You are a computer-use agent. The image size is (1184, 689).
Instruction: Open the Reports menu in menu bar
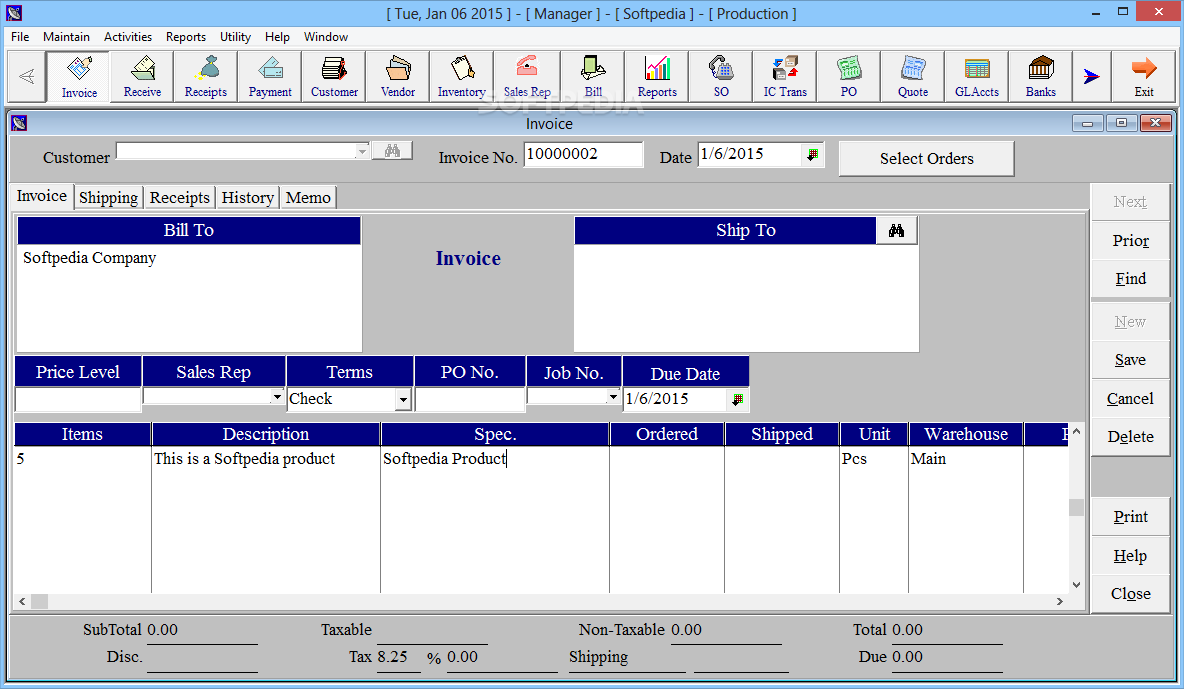click(186, 36)
